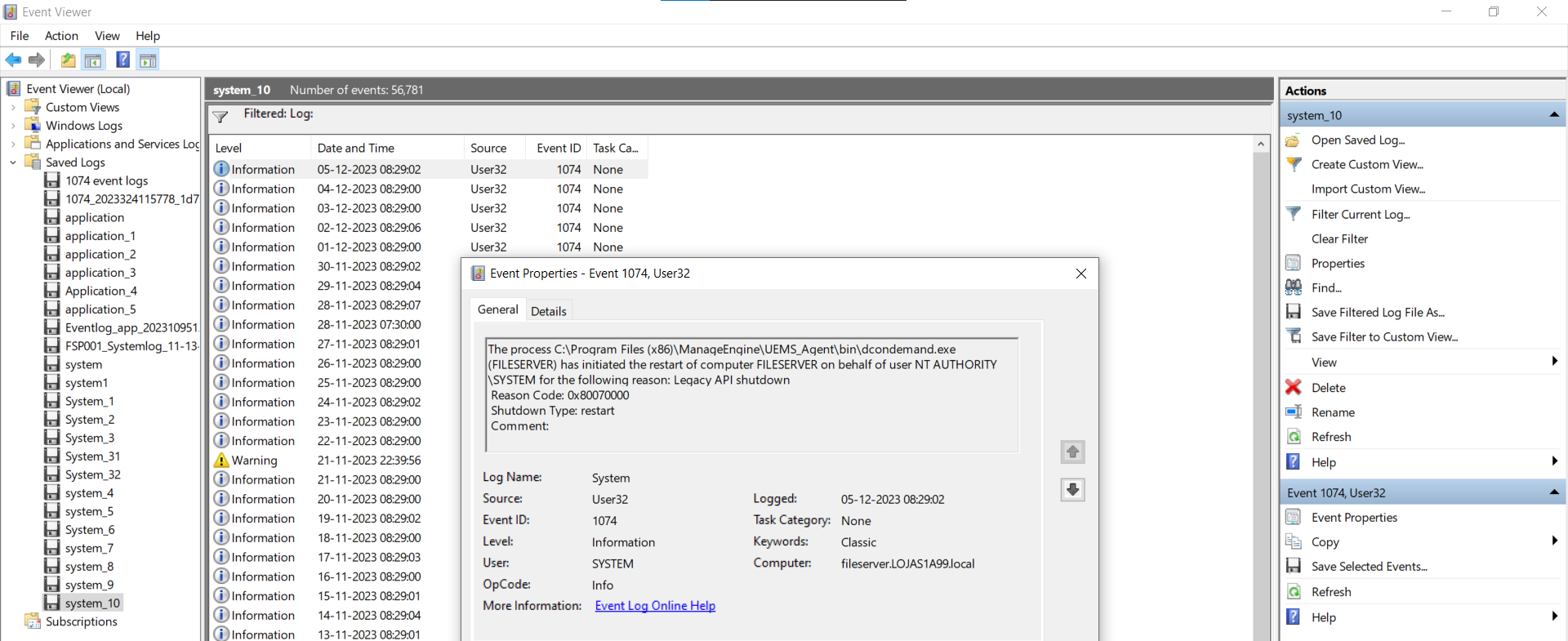This screenshot has width=1568, height=641.
Task: Click the Warning icon on 21-11-2023 22:39:56 row
Action: pos(221,460)
